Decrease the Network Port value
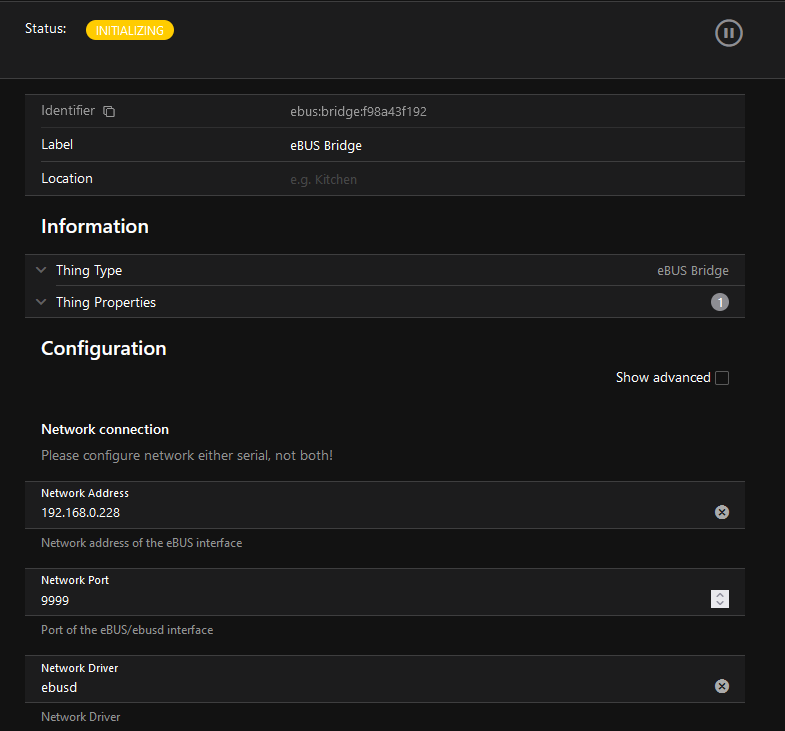The width and height of the screenshot is (785, 731). 720,604
